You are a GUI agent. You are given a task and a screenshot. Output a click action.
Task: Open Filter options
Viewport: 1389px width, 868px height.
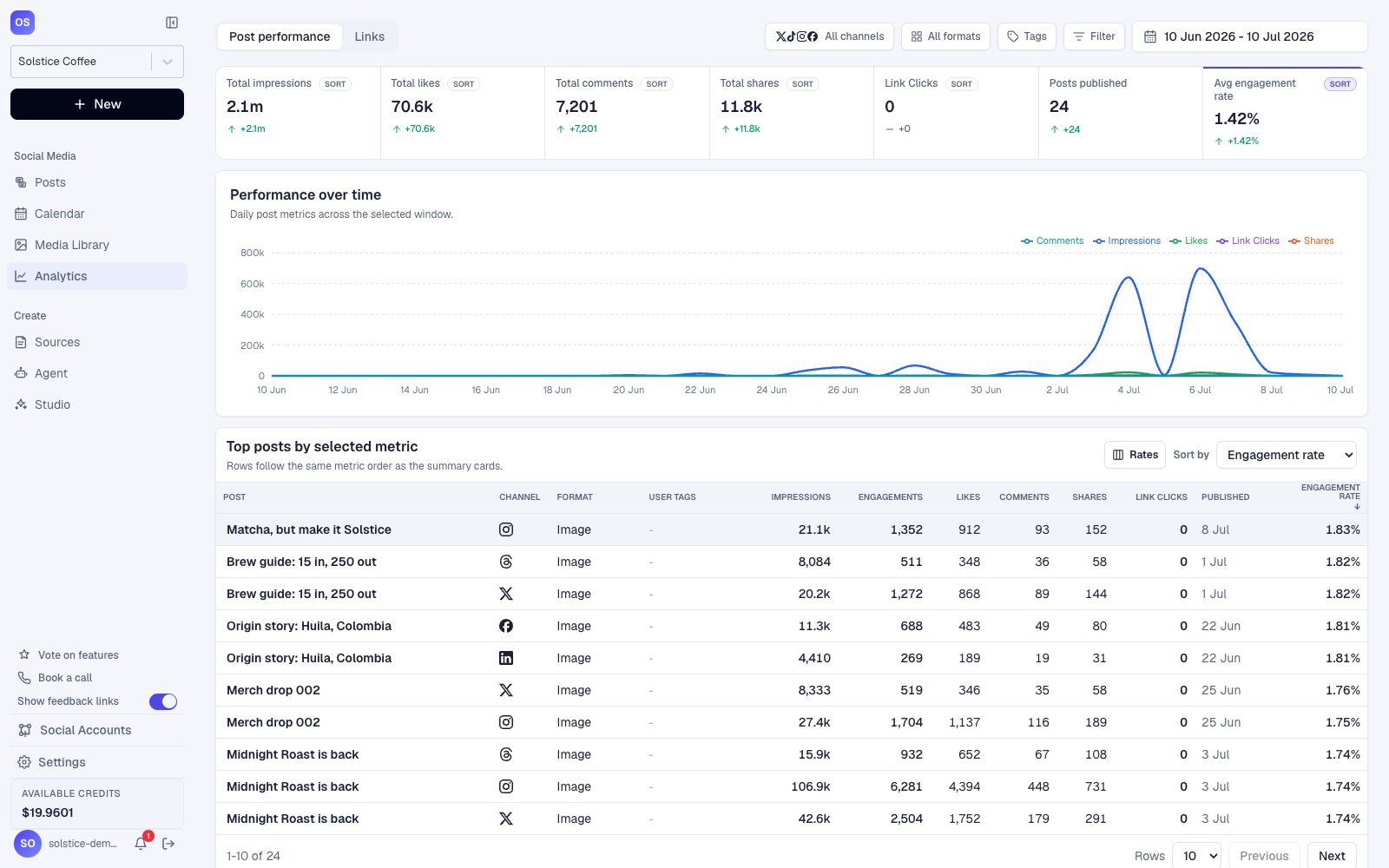pyautogui.click(x=1094, y=36)
